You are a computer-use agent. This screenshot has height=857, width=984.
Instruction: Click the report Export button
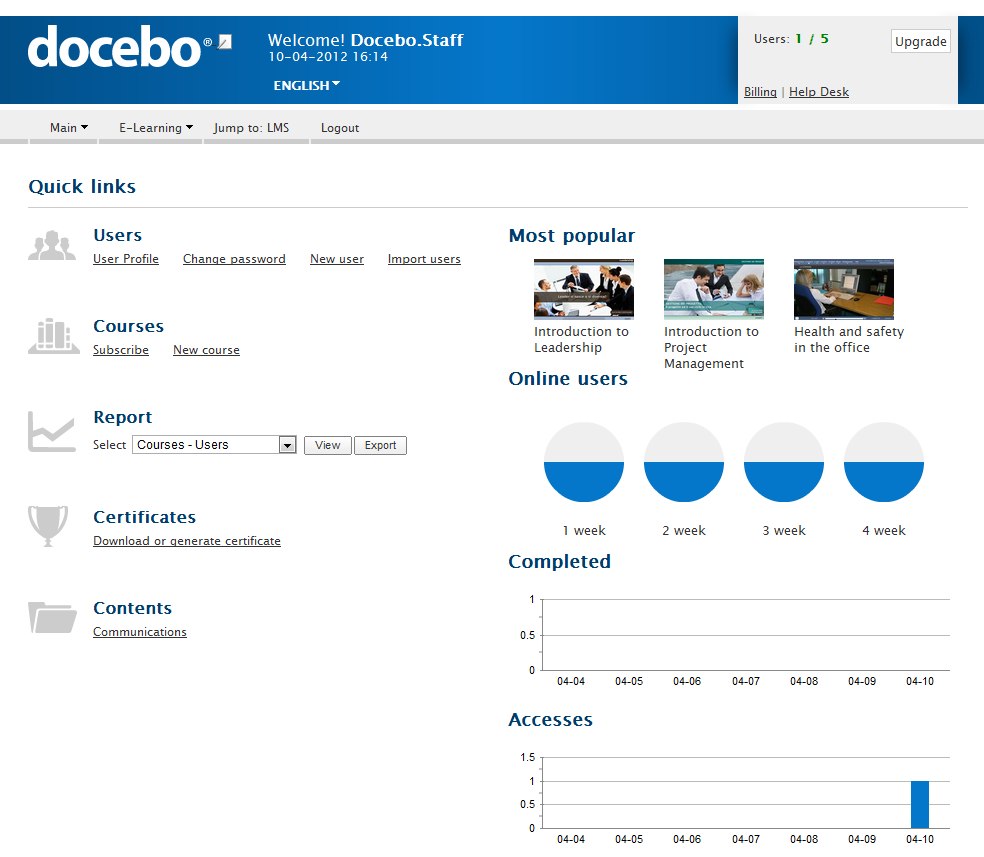(x=380, y=445)
